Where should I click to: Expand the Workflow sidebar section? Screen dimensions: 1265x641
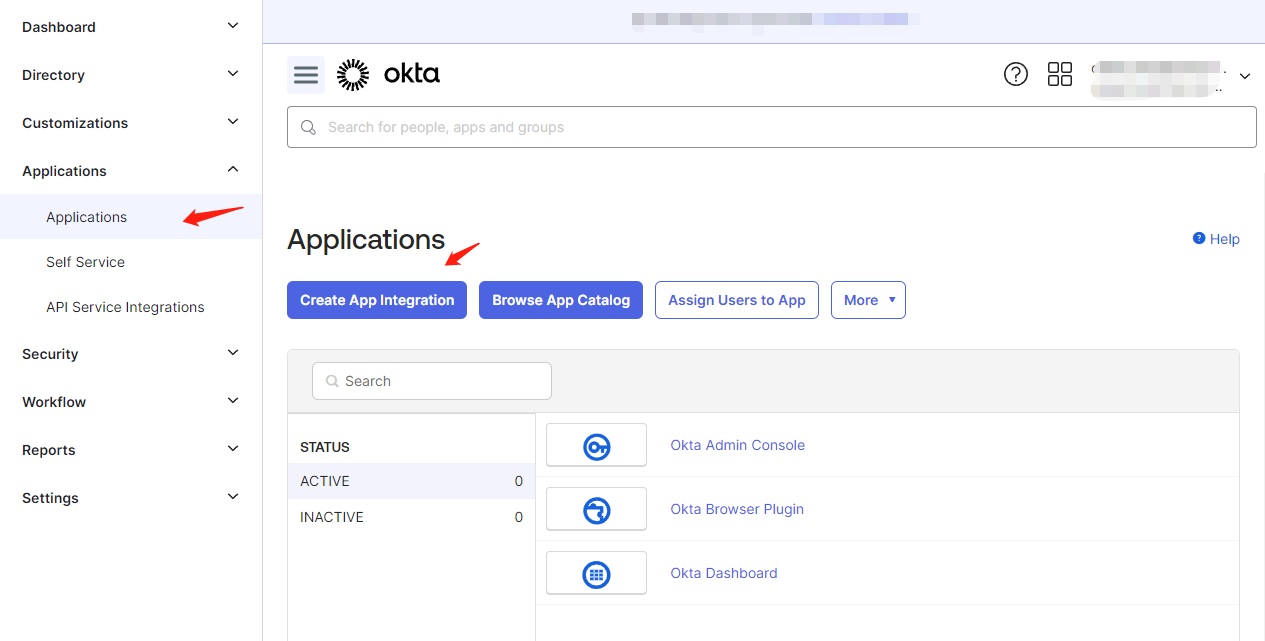click(x=131, y=402)
